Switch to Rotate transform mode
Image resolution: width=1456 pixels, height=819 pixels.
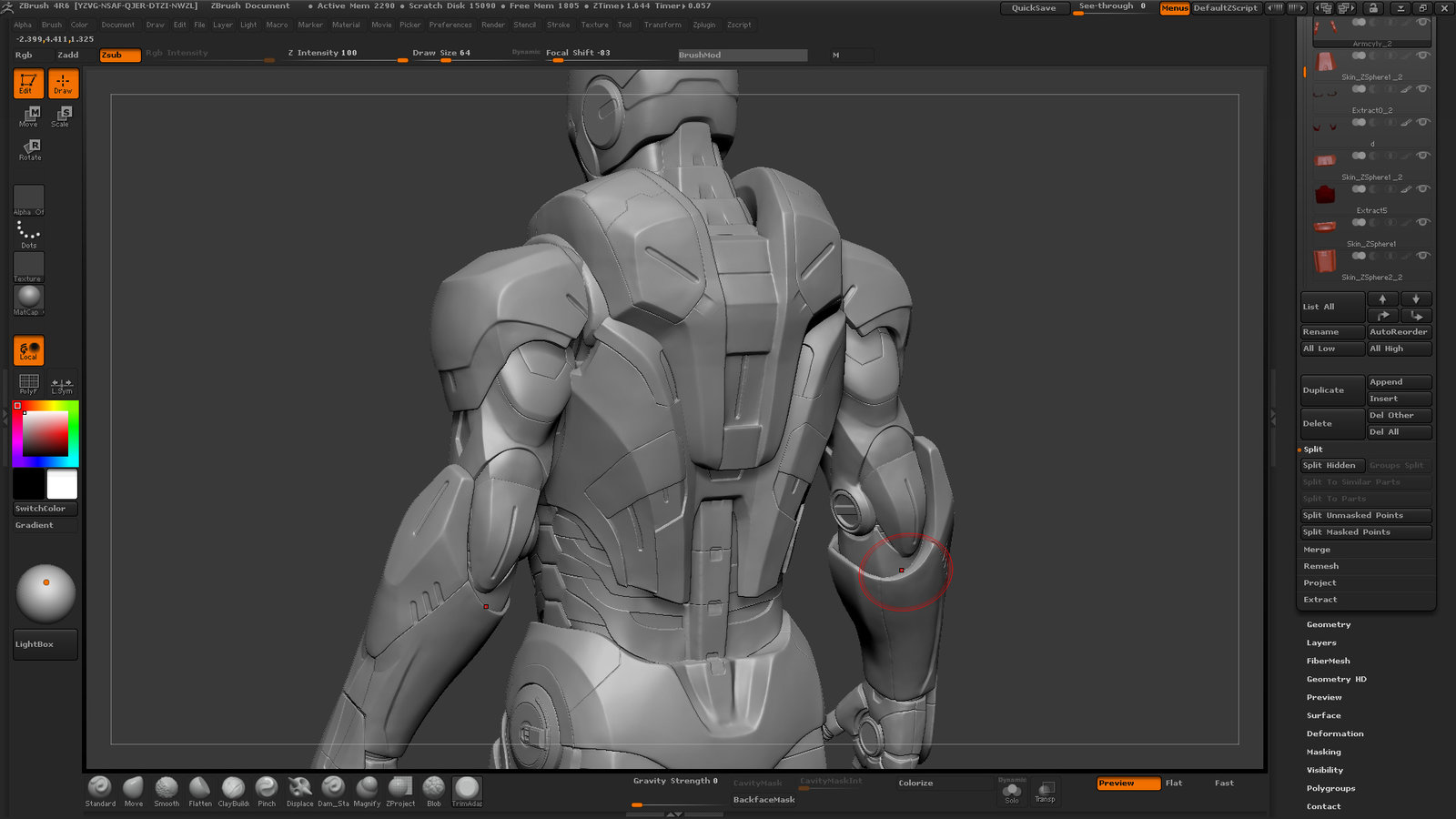(30, 150)
